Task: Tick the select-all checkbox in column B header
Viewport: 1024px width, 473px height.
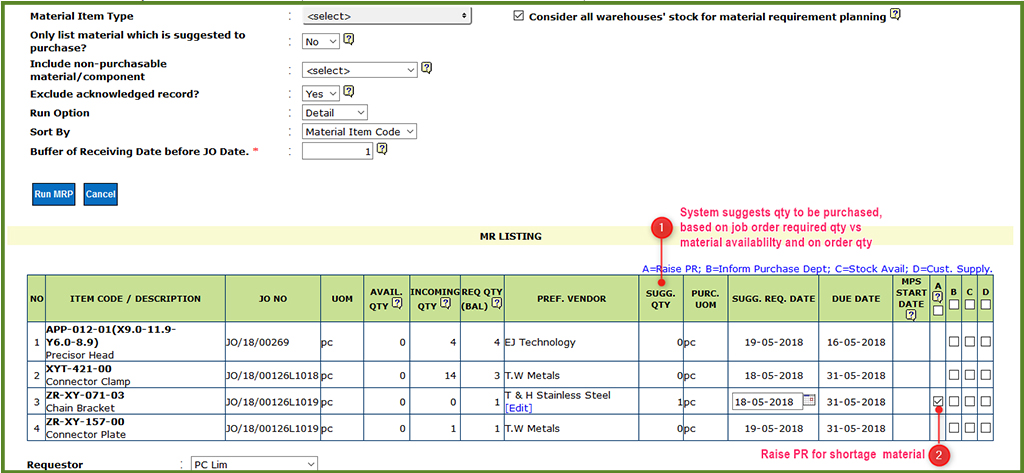Action: click(954, 304)
